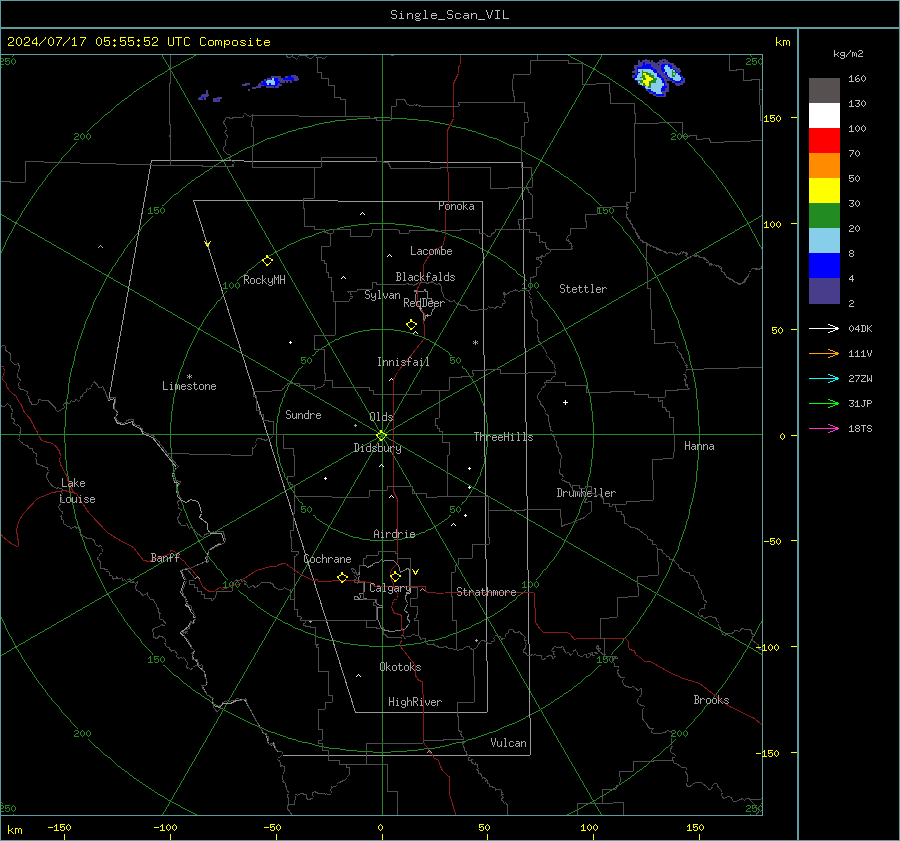
Task: Click the Sundre city label
Action: pyautogui.click(x=303, y=415)
